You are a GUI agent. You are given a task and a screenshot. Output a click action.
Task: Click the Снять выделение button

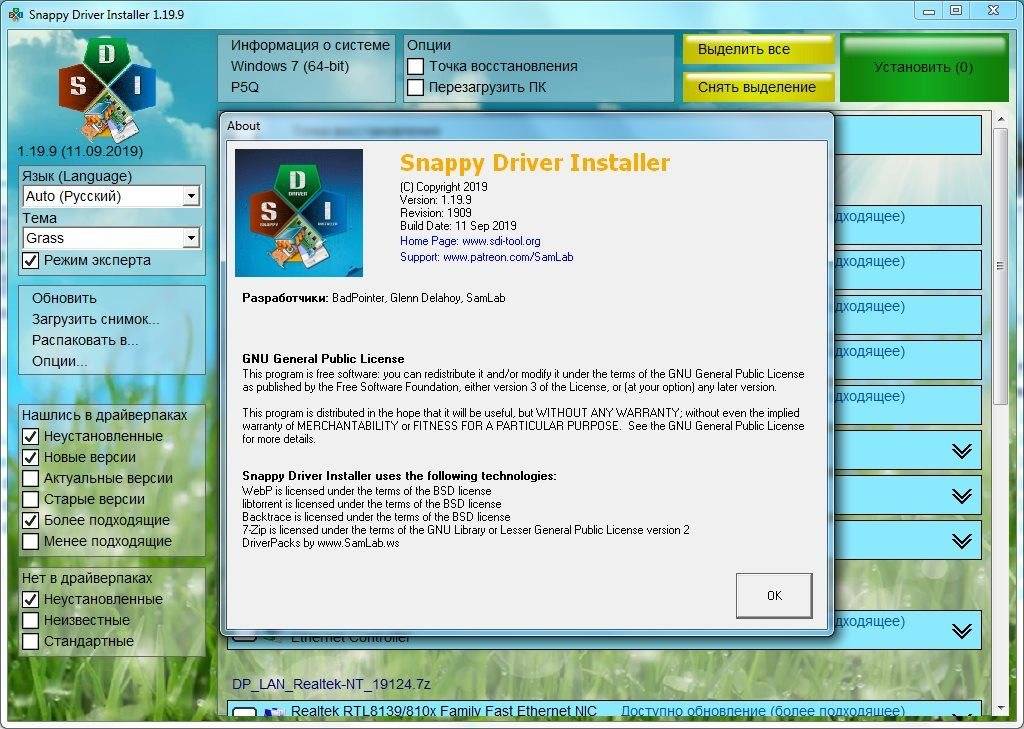[758, 87]
